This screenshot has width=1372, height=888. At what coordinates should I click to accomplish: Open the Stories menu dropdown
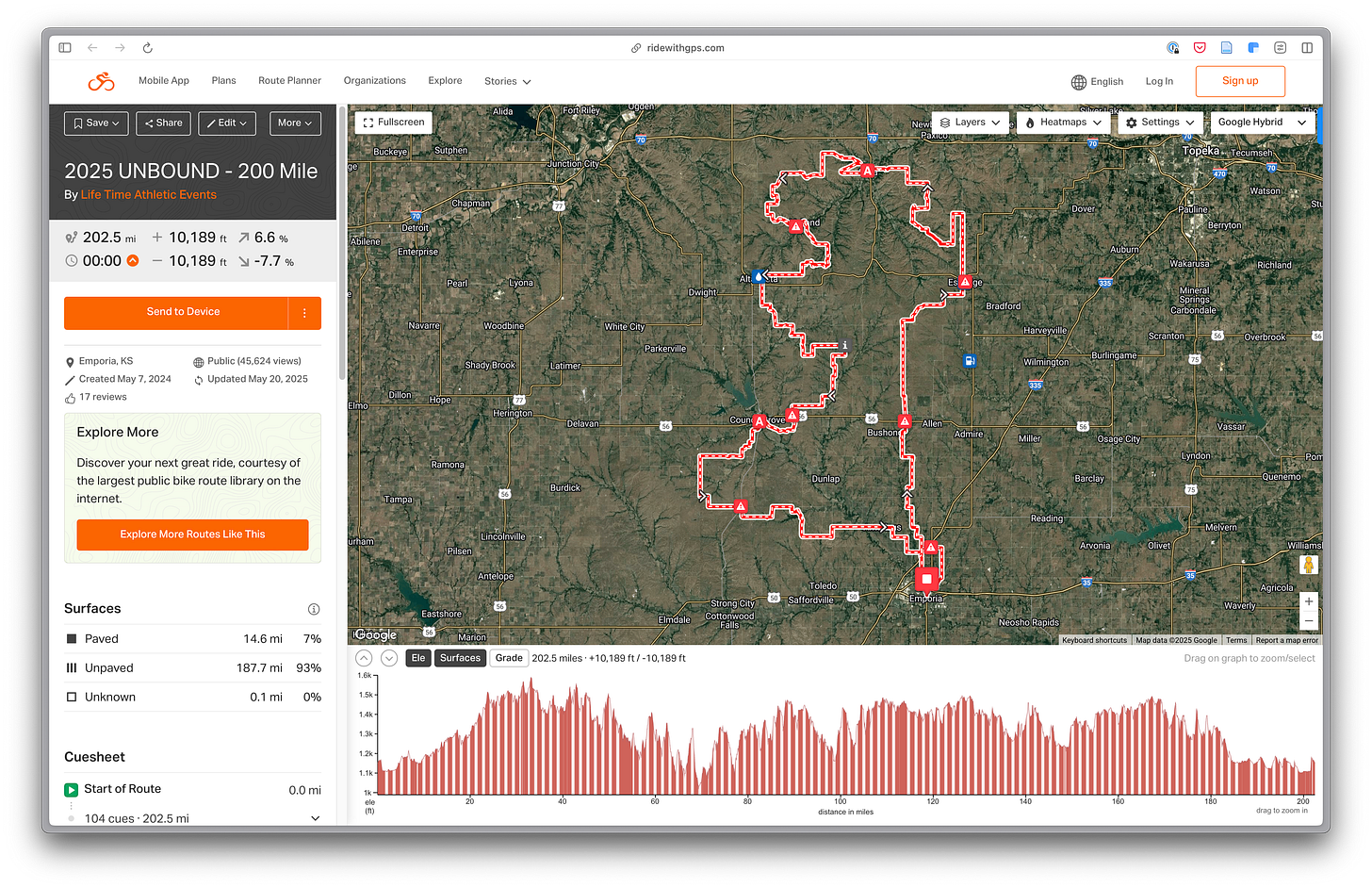click(x=507, y=82)
